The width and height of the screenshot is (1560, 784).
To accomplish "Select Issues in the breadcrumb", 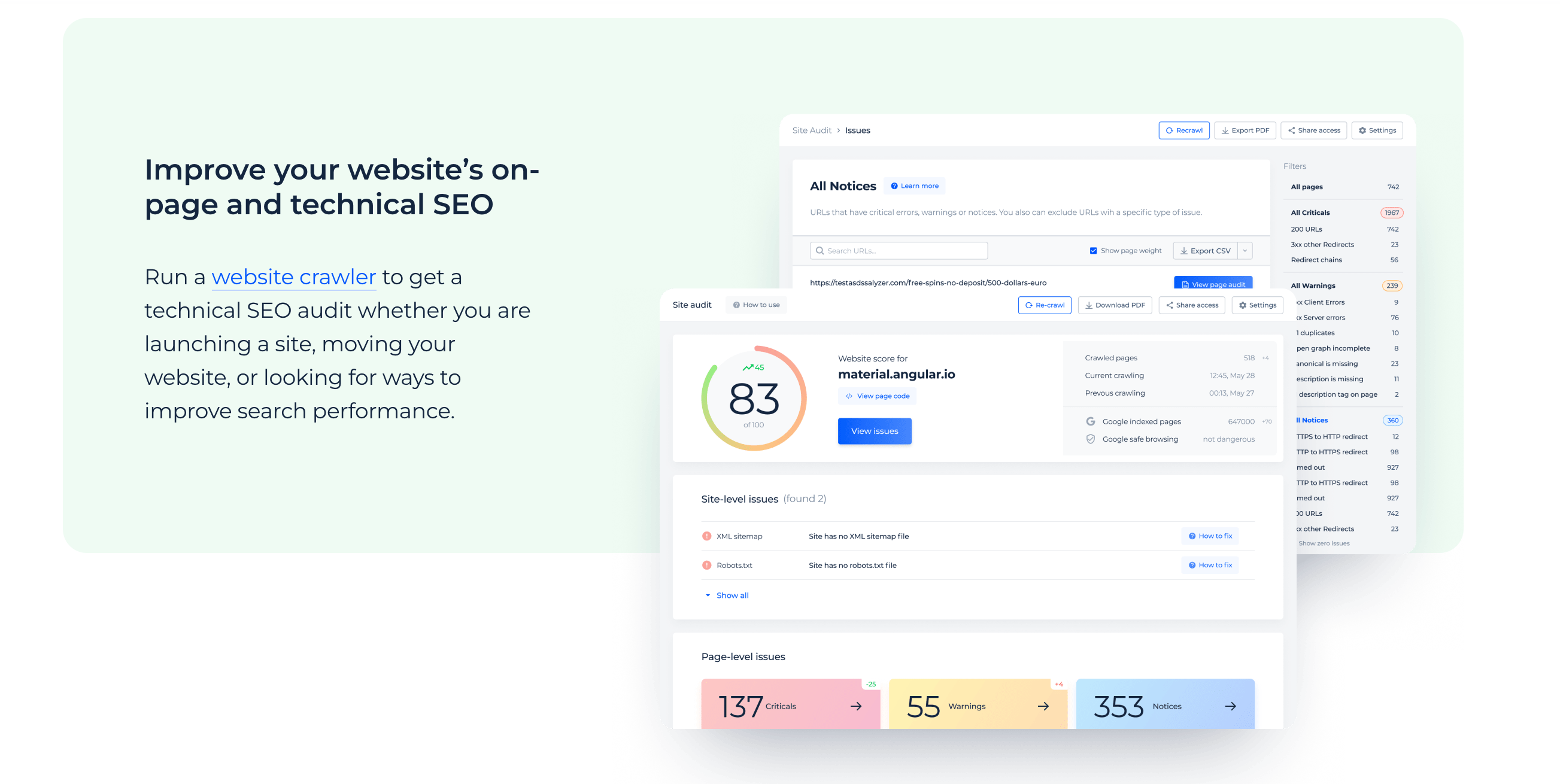I will click(857, 130).
